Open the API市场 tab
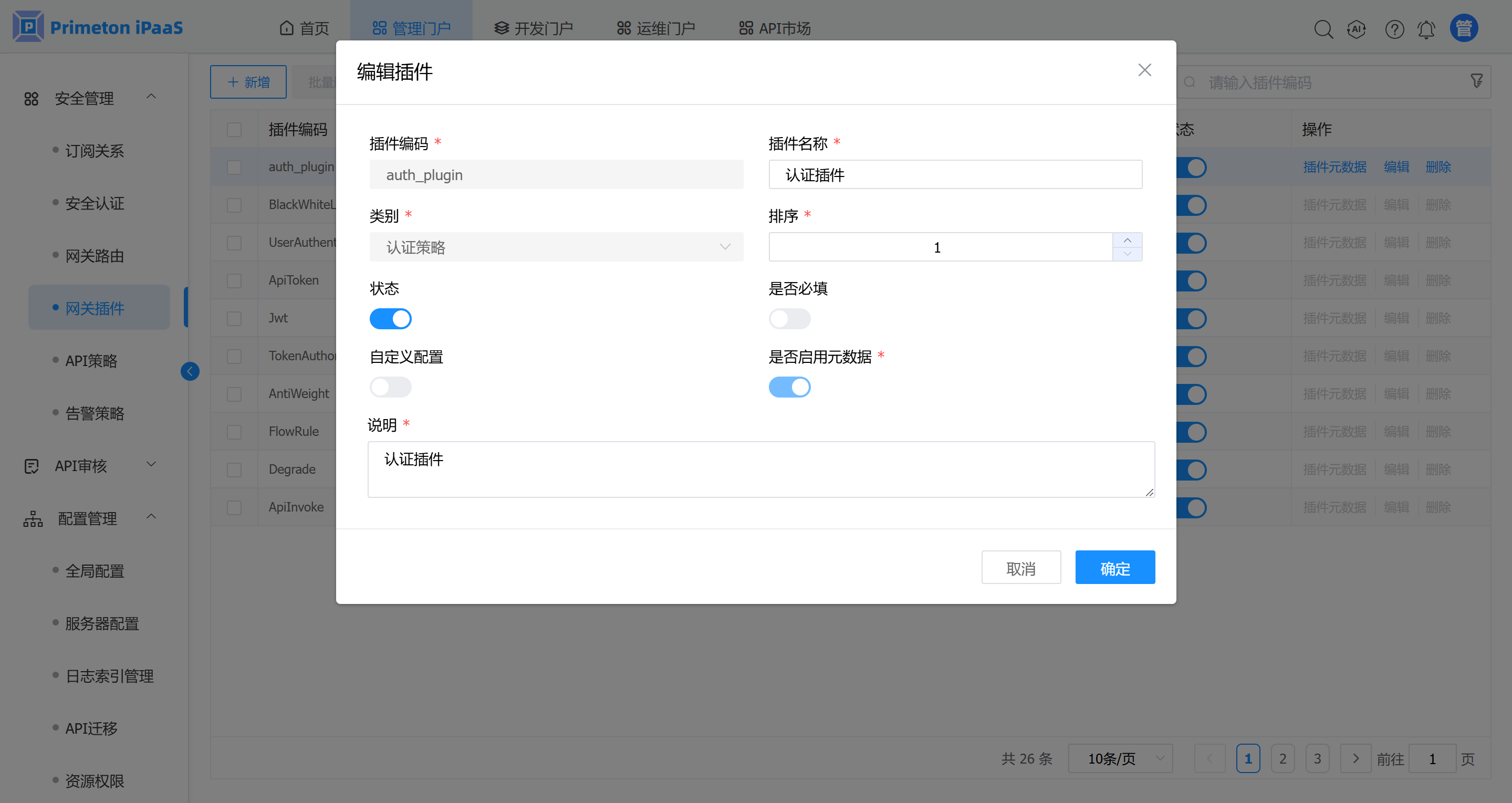The width and height of the screenshot is (1512, 803). click(774, 28)
